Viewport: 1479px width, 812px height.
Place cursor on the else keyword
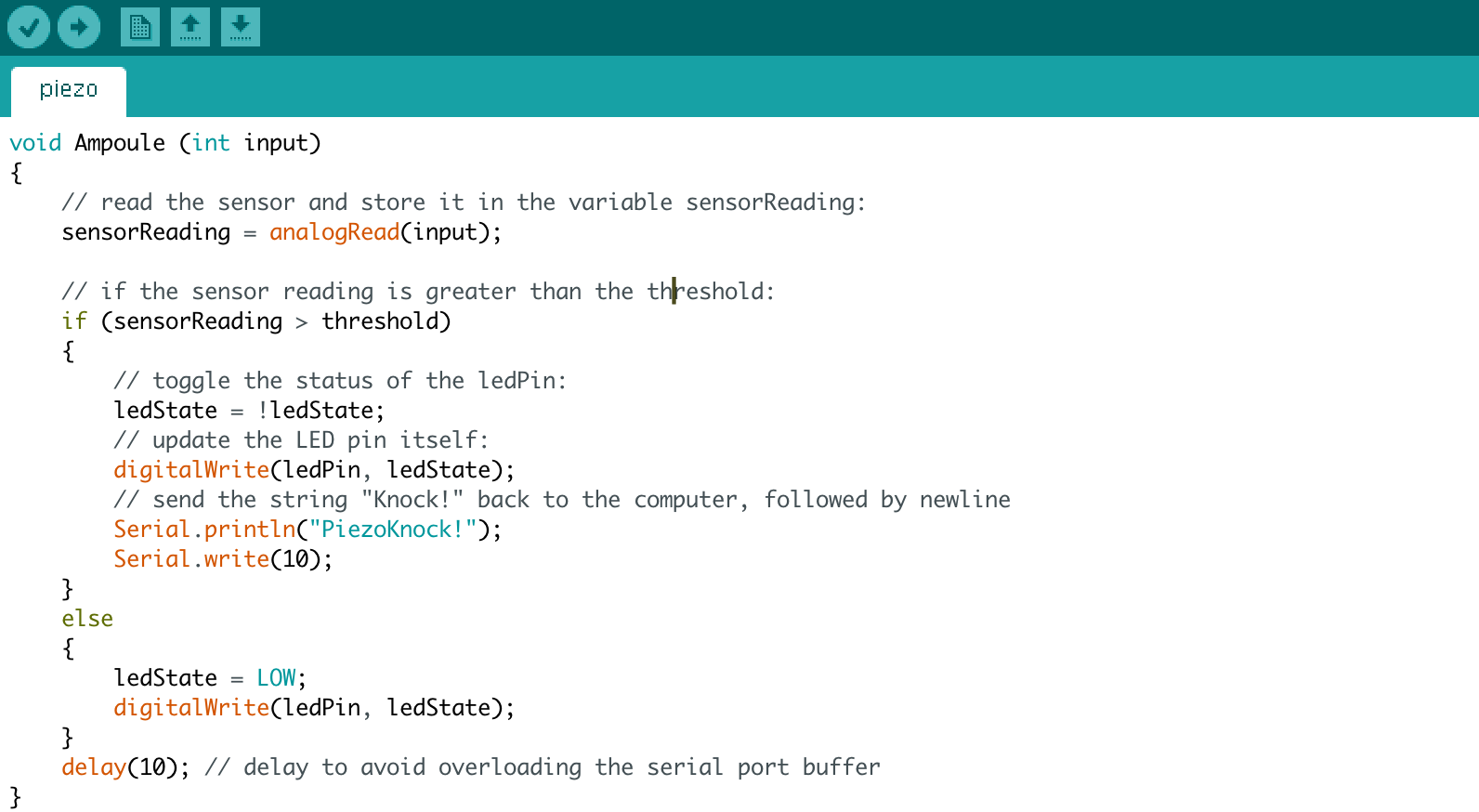coord(87,619)
